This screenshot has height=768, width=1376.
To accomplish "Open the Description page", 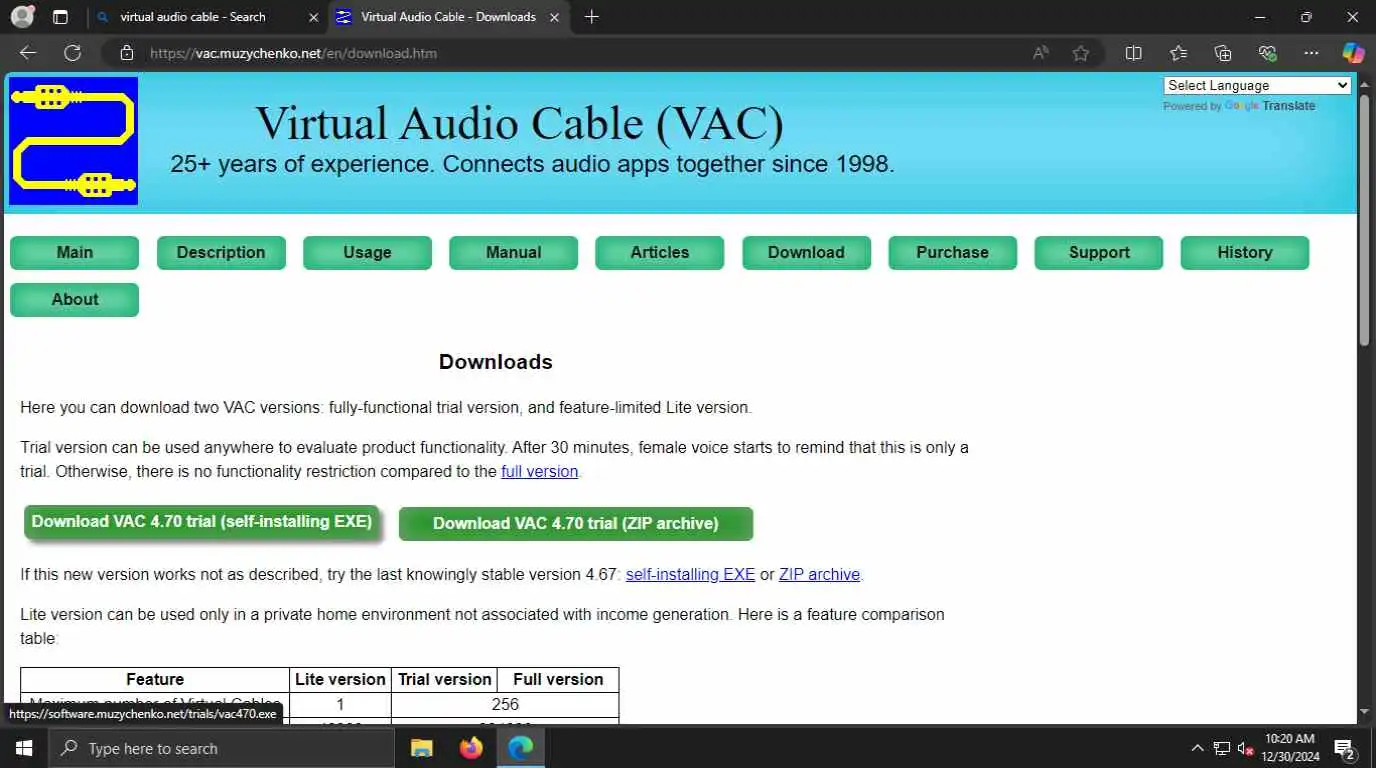I will 221,253.
